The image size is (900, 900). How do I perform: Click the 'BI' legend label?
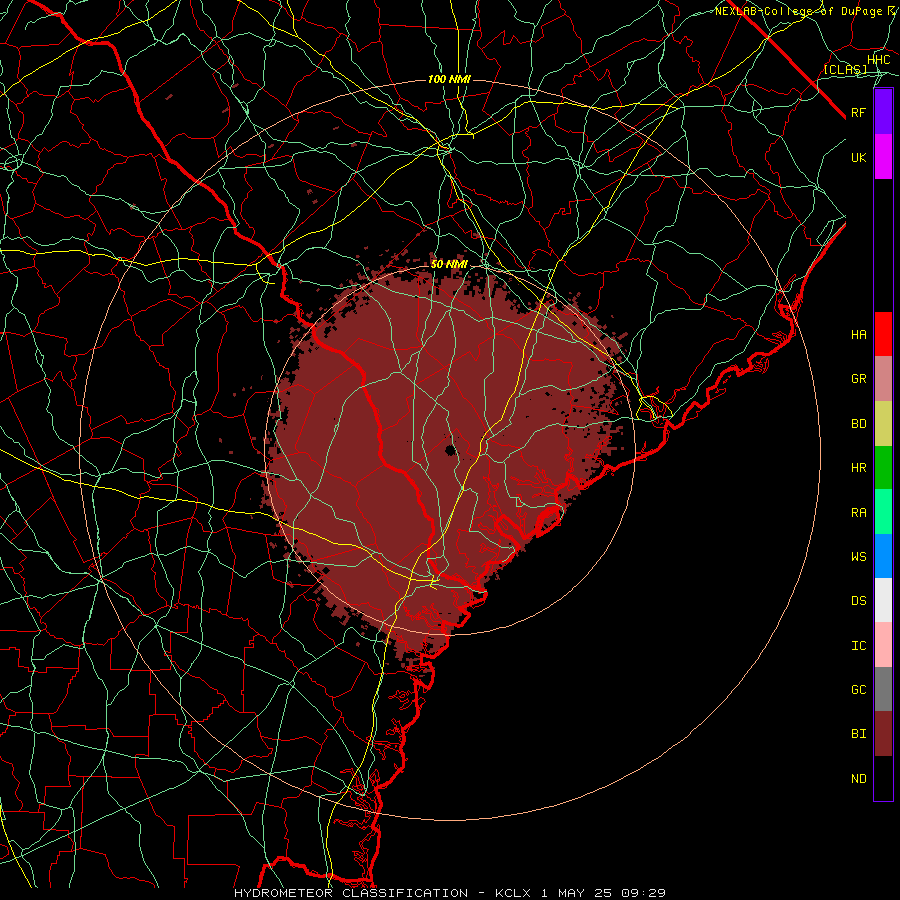coord(859,734)
